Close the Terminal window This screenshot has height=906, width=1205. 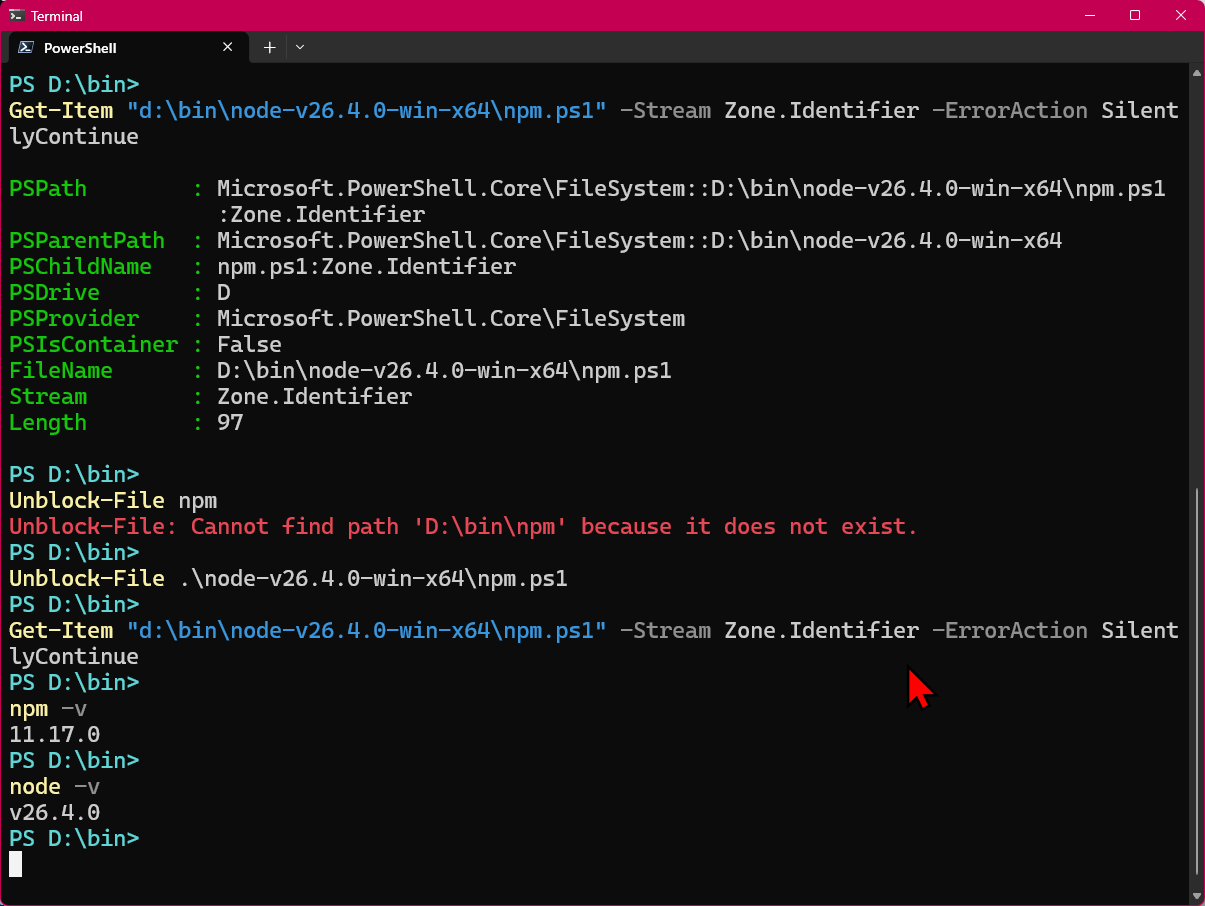1181,15
